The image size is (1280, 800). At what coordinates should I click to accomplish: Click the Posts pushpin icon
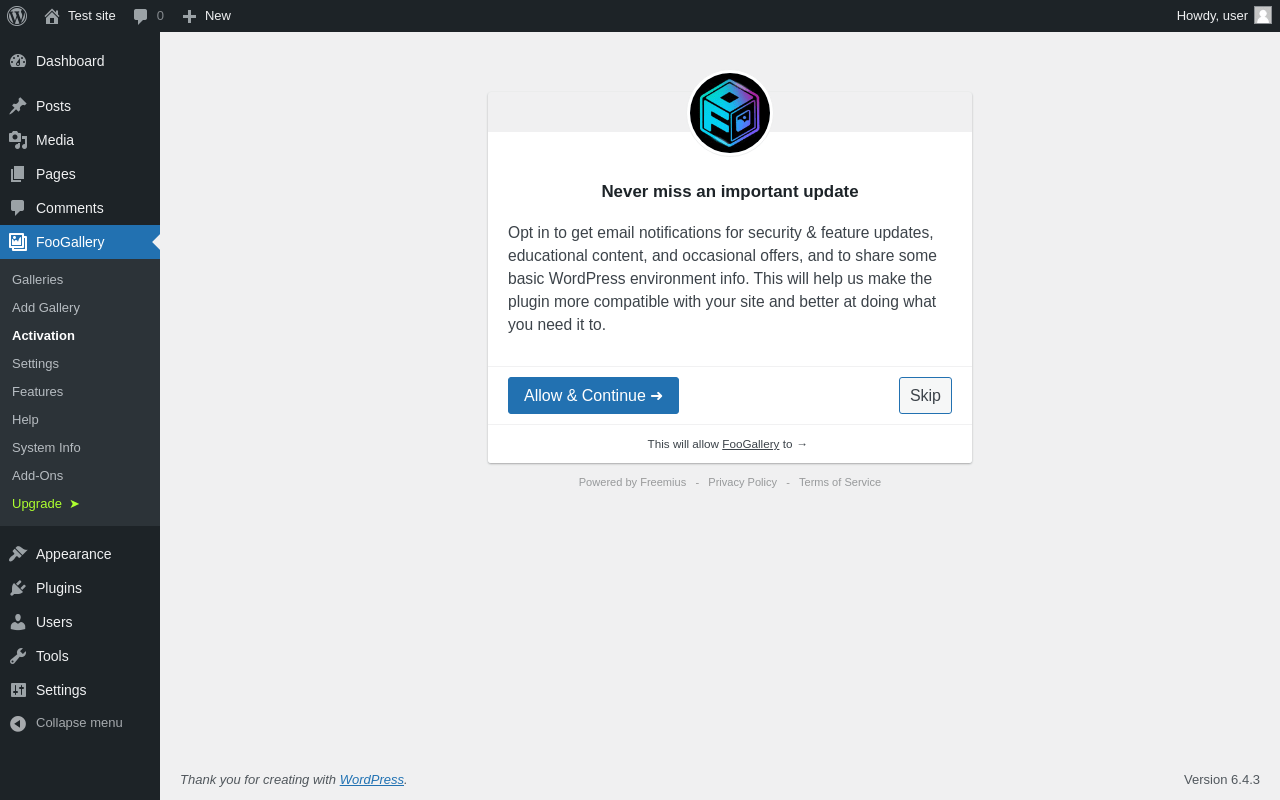(18, 106)
